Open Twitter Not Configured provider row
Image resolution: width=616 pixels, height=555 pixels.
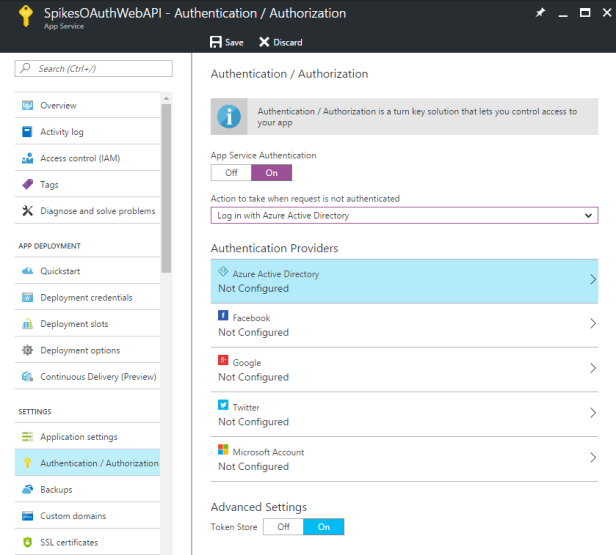[x=404, y=414]
